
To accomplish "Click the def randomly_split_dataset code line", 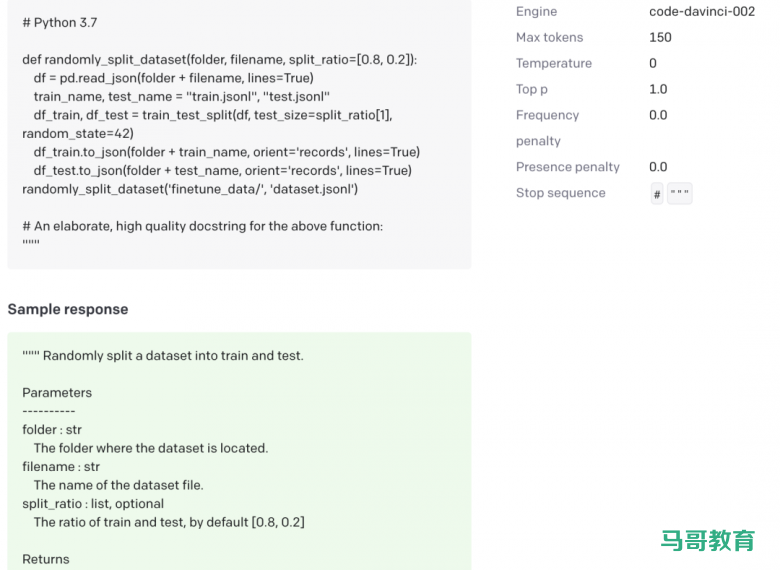I will [x=219, y=59].
